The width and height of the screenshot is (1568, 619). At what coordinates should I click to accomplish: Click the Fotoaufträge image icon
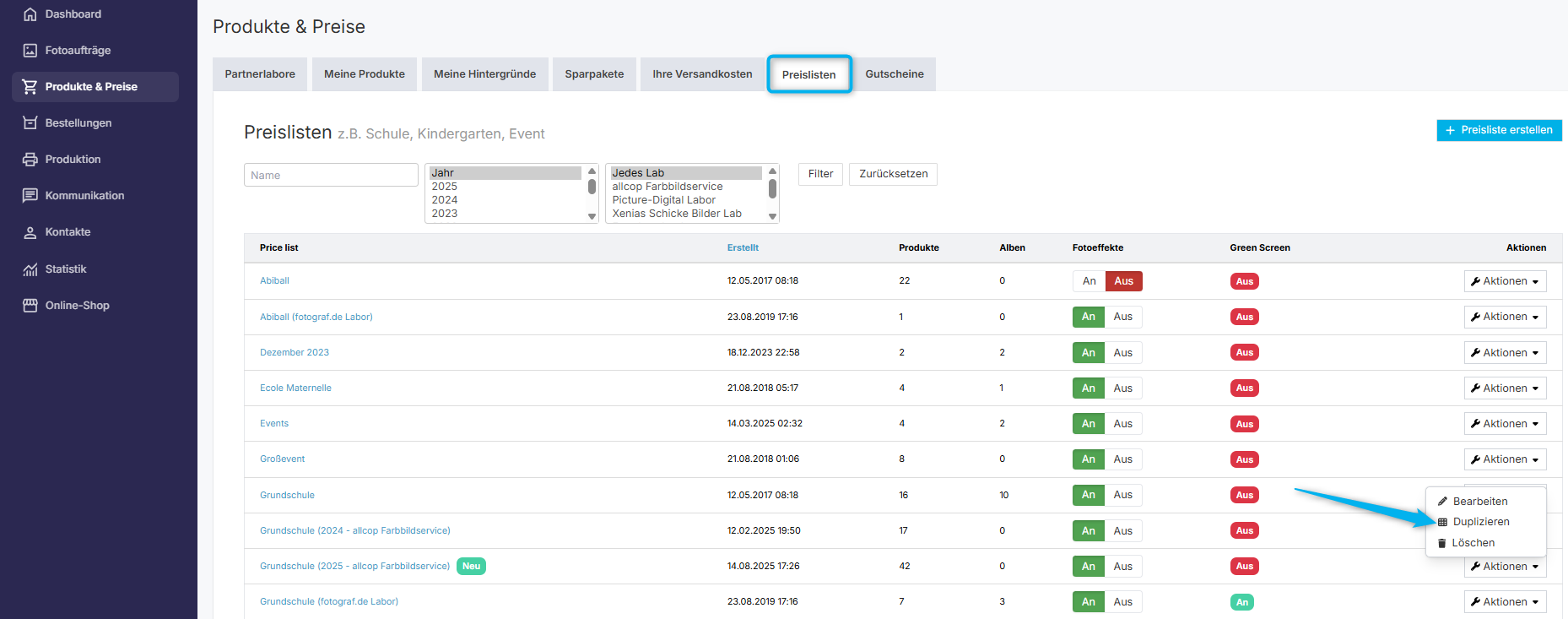(x=30, y=51)
